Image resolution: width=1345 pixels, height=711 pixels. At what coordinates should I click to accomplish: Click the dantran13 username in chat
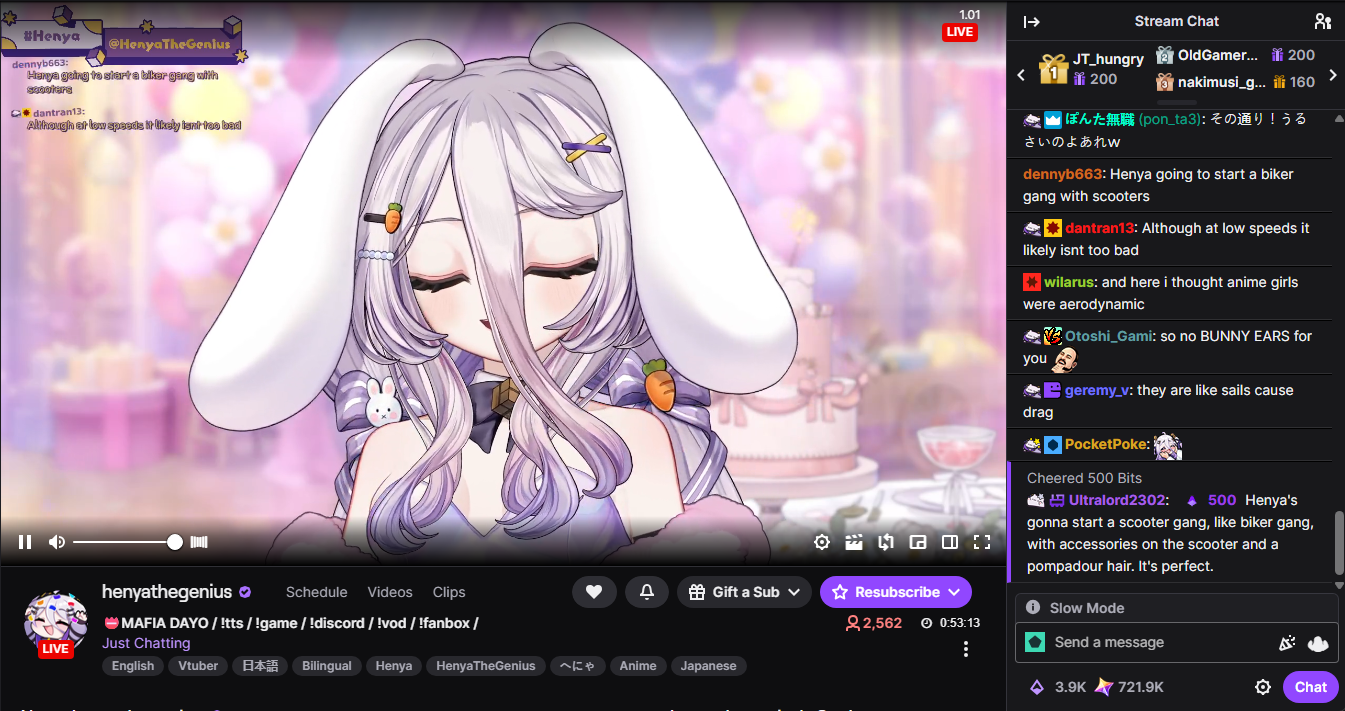point(1100,228)
